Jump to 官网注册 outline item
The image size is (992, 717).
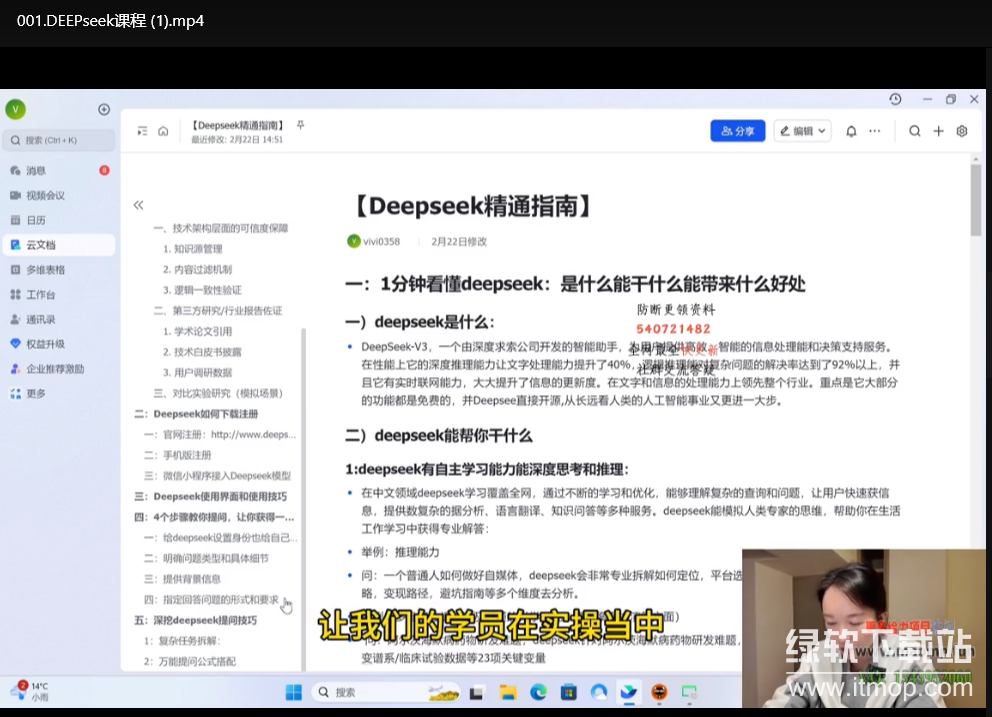click(220, 435)
